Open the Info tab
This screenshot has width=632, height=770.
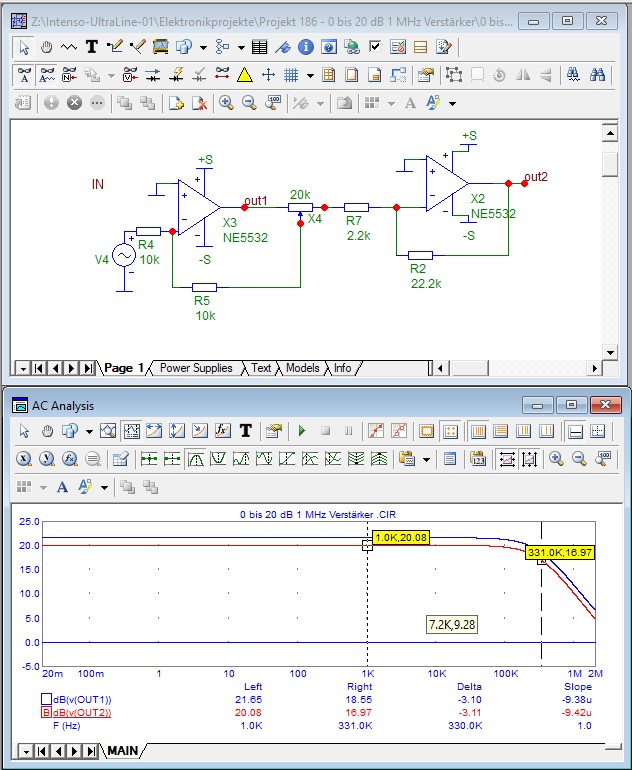342,368
